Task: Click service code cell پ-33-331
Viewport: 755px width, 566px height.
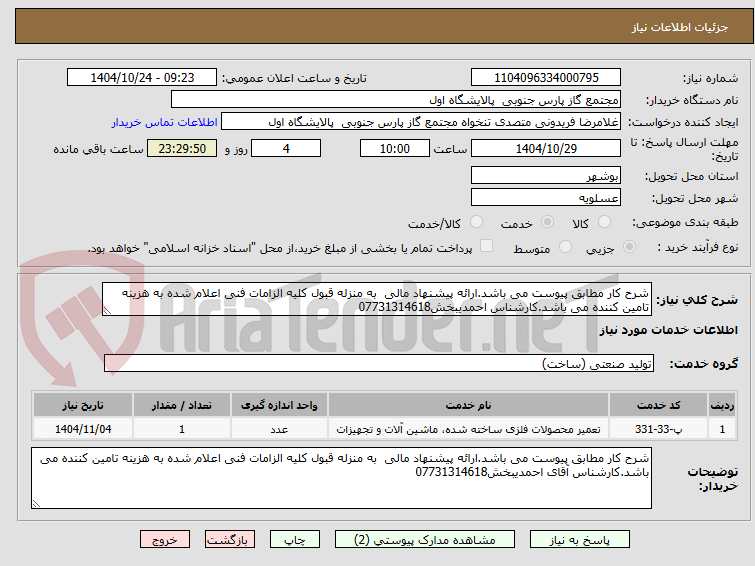Action: click(x=658, y=429)
